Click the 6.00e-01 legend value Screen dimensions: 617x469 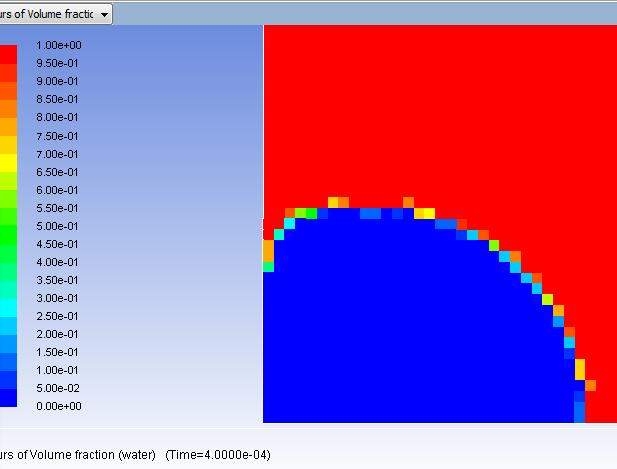tap(57, 190)
